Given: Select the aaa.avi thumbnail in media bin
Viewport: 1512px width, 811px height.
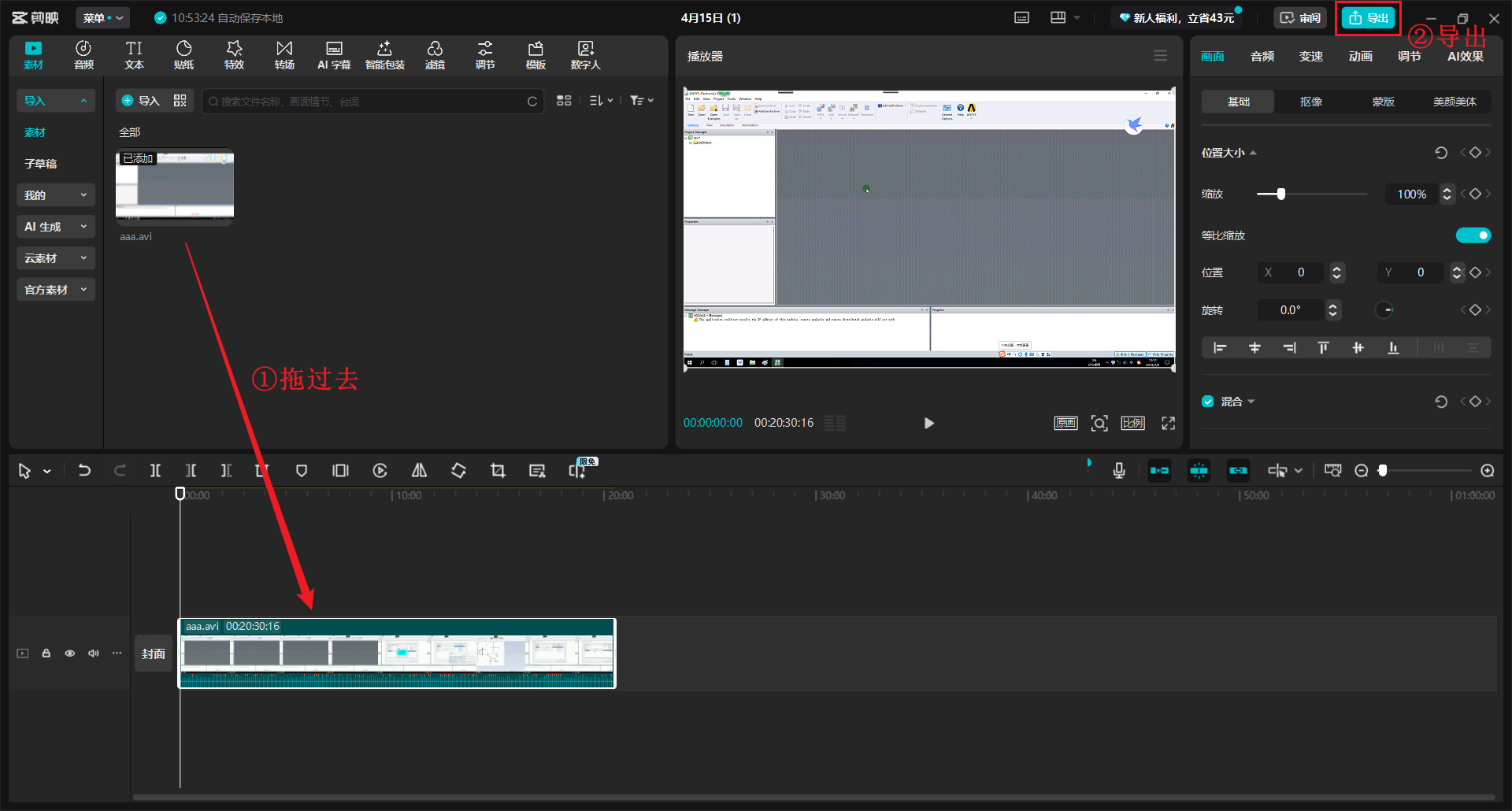Looking at the screenshot, I should (175, 187).
